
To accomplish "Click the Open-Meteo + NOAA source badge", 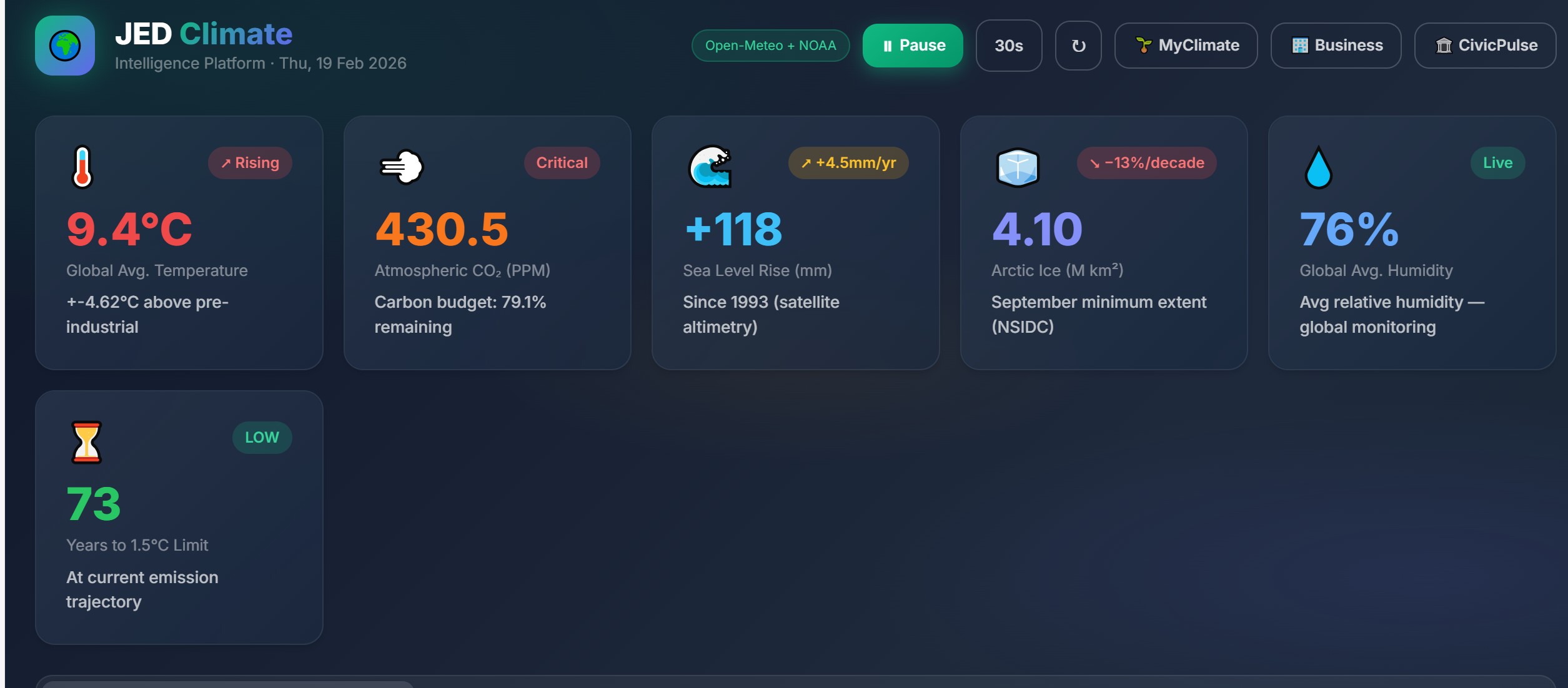I will point(770,46).
